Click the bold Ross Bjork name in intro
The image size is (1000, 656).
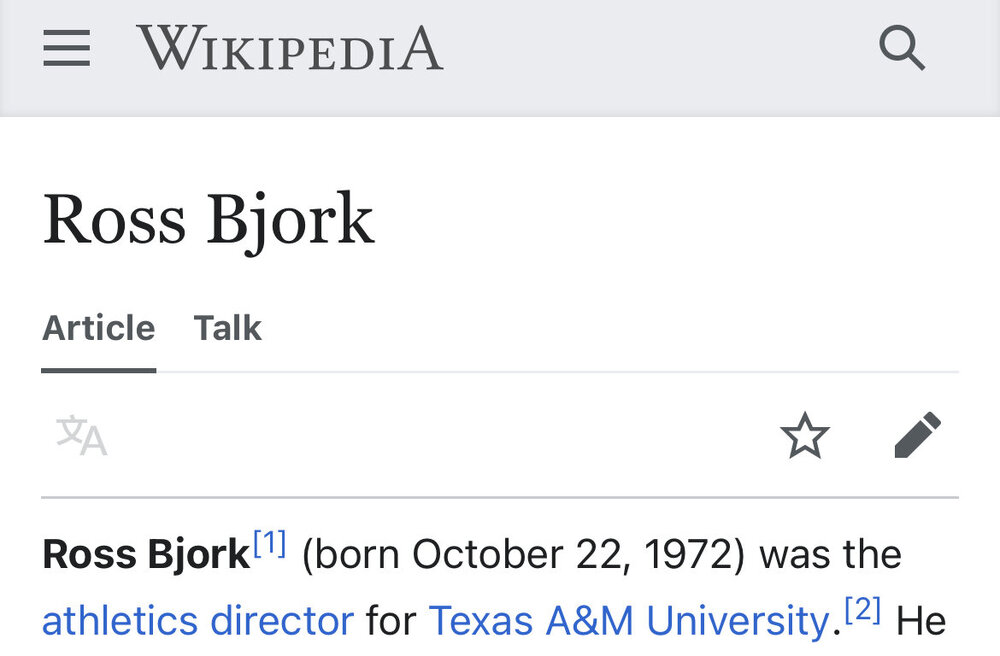click(146, 555)
